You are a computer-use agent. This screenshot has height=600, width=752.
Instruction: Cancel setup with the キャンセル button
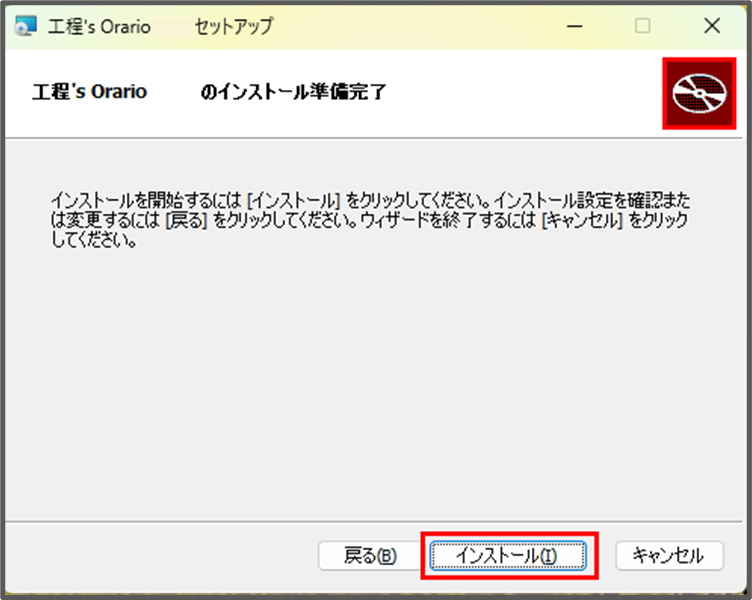pyautogui.click(x=669, y=556)
